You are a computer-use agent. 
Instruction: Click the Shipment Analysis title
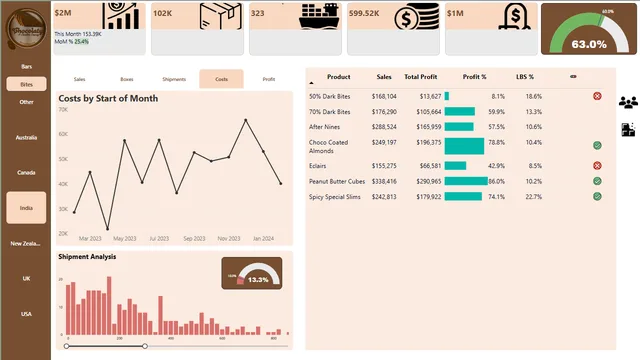(87, 257)
